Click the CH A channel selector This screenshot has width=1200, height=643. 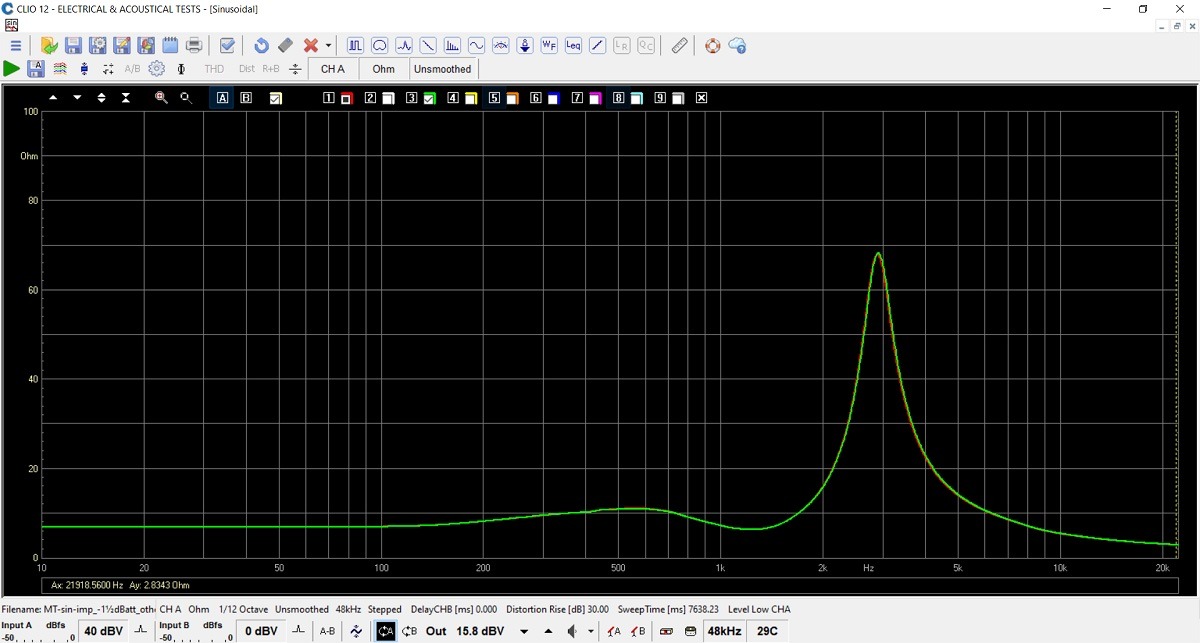(x=333, y=69)
